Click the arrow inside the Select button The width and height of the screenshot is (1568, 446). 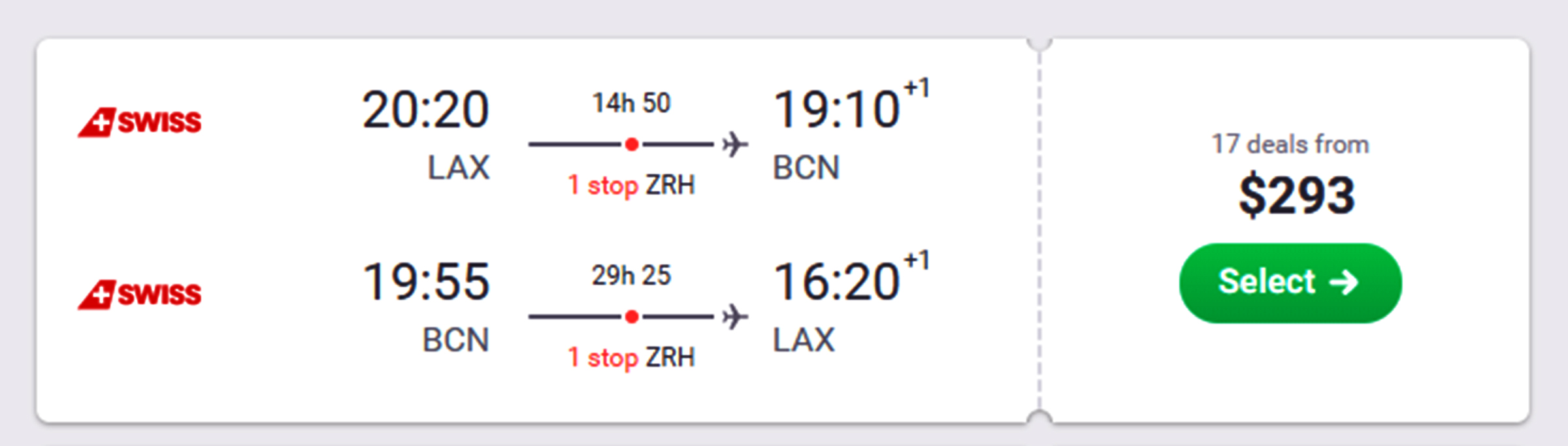tap(1344, 282)
